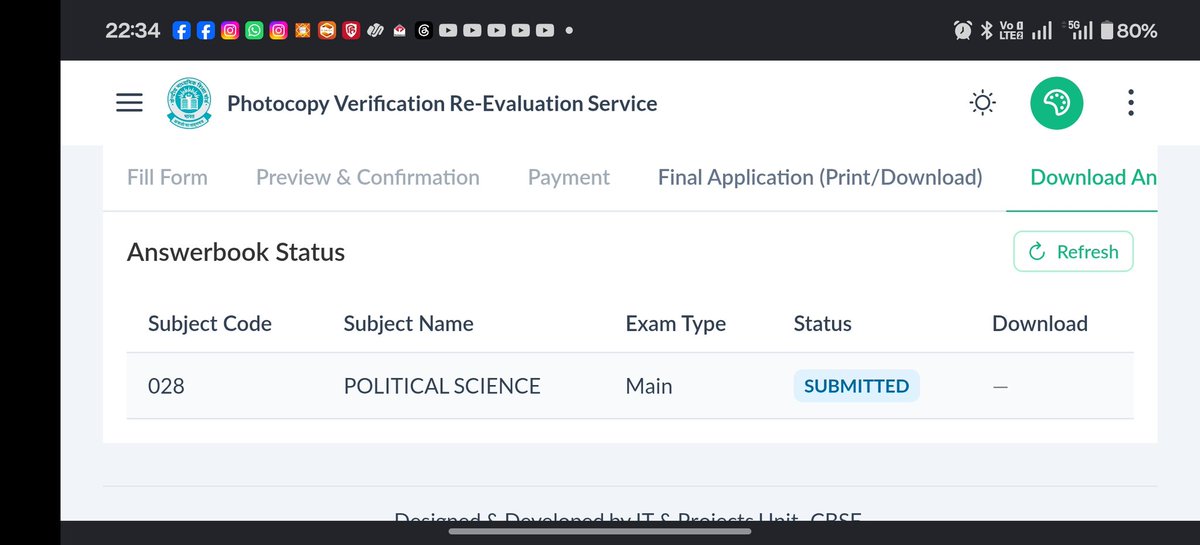
Task: Click the Main exam type cell
Action: click(x=649, y=386)
